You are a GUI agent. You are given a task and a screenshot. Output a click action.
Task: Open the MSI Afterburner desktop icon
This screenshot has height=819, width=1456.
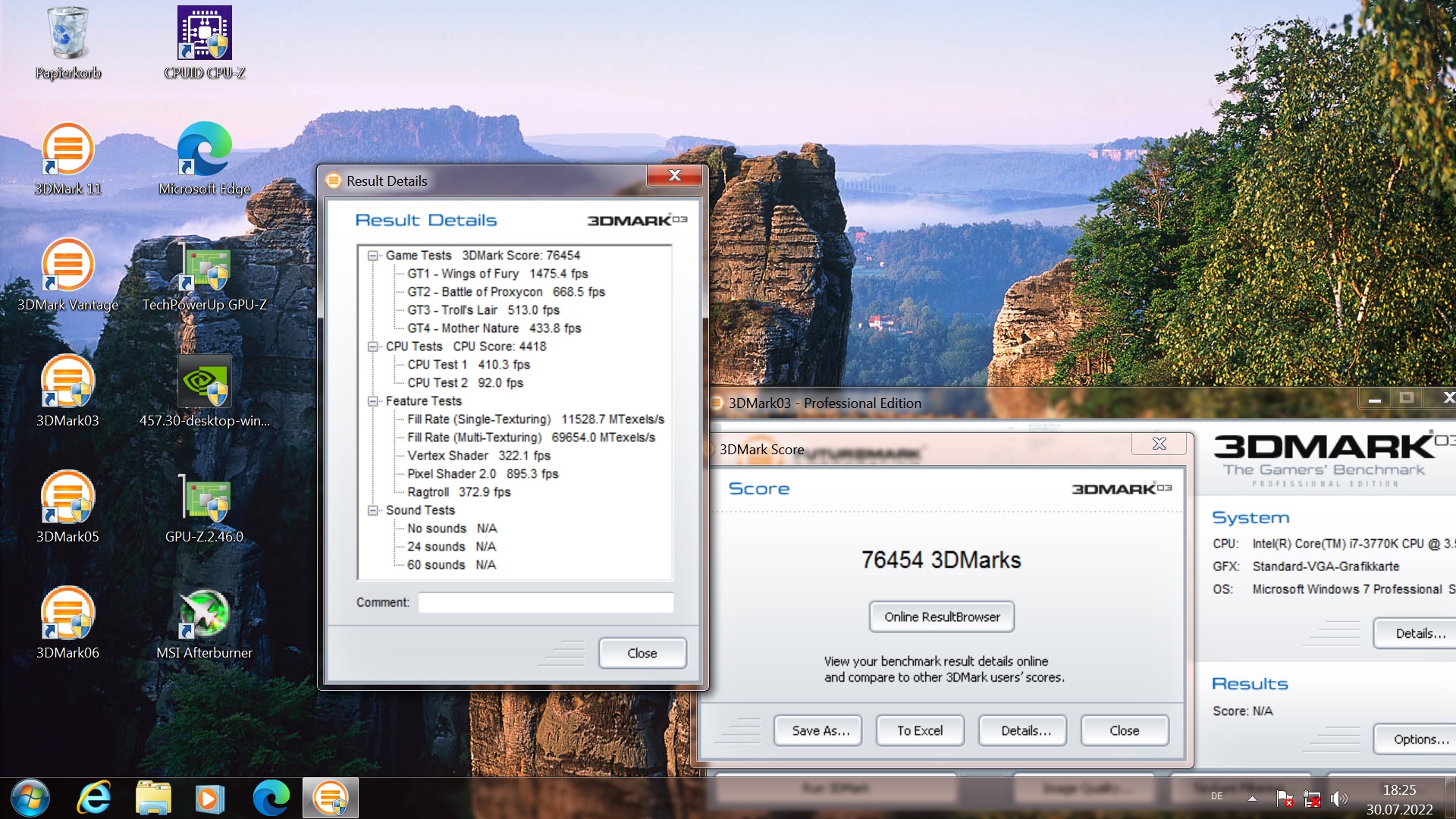click(204, 614)
